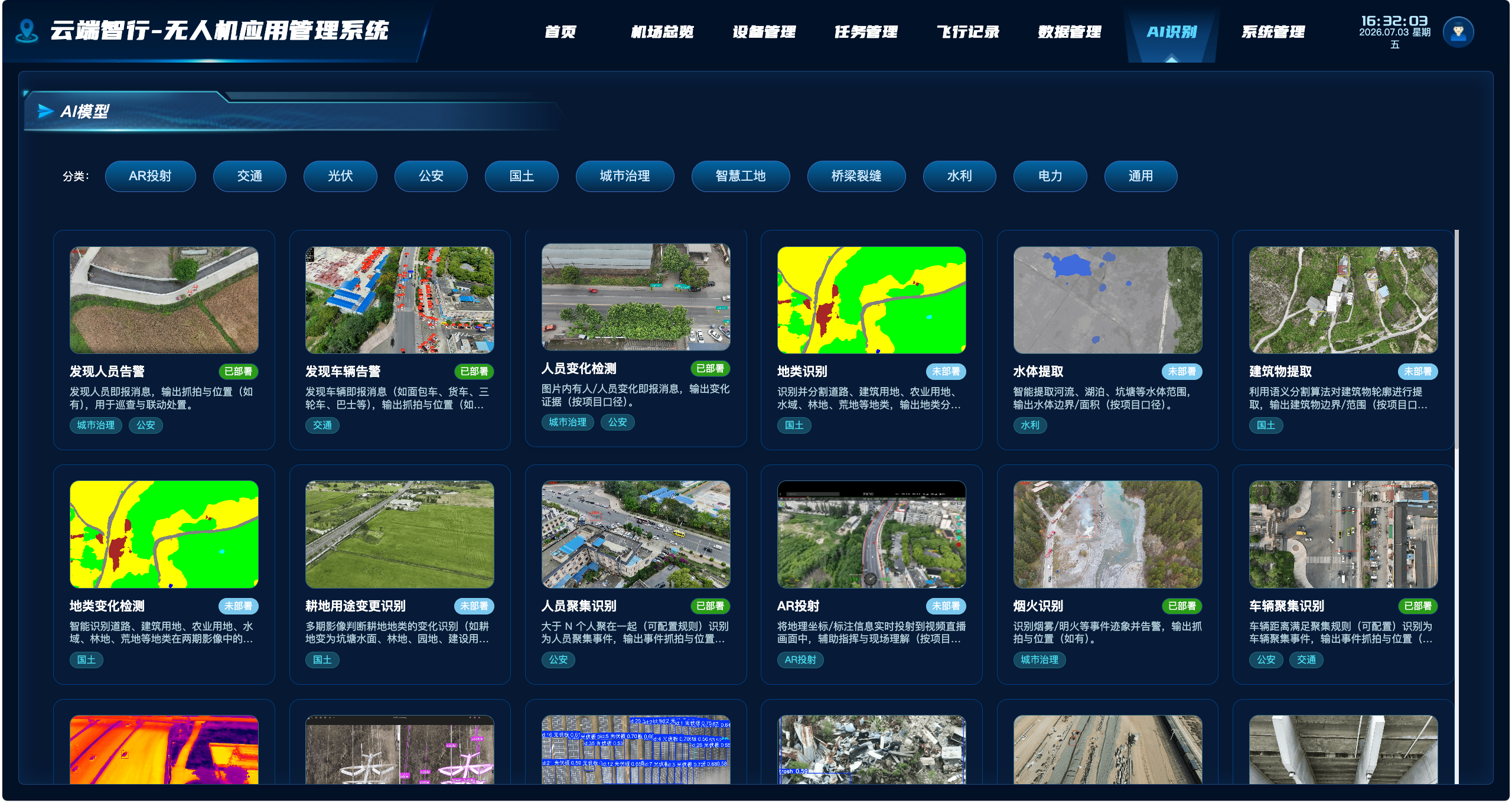Select the 桥梁裂缝 category filter
The height and width of the screenshot is (803, 1512).
856,176
